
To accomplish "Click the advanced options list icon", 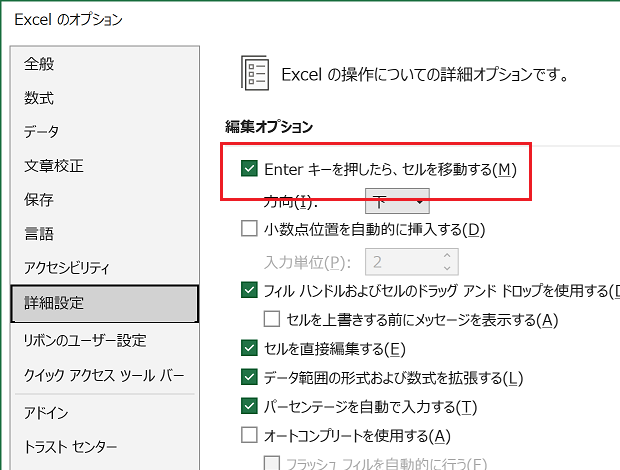I will click(255, 73).
